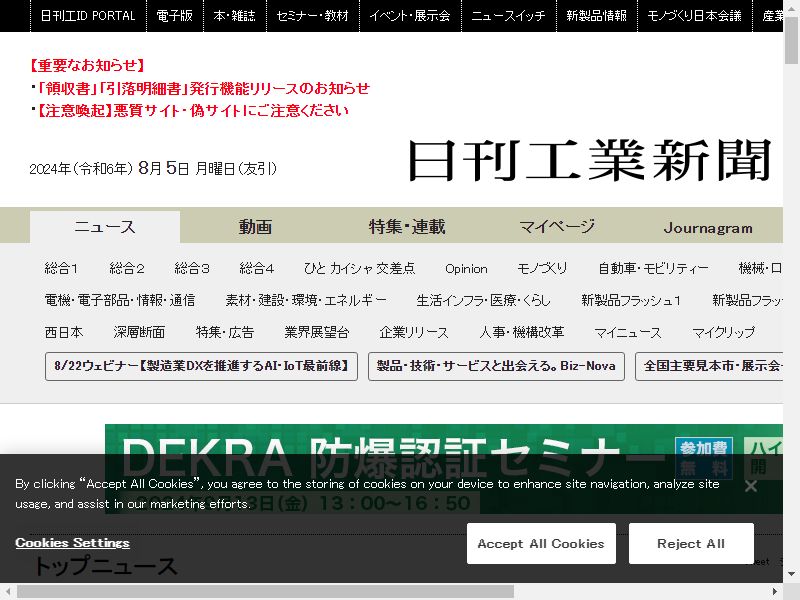This screenshot has width=800, height=600.
Task: Open the Cookies Settings link
Action: point(72,543)
